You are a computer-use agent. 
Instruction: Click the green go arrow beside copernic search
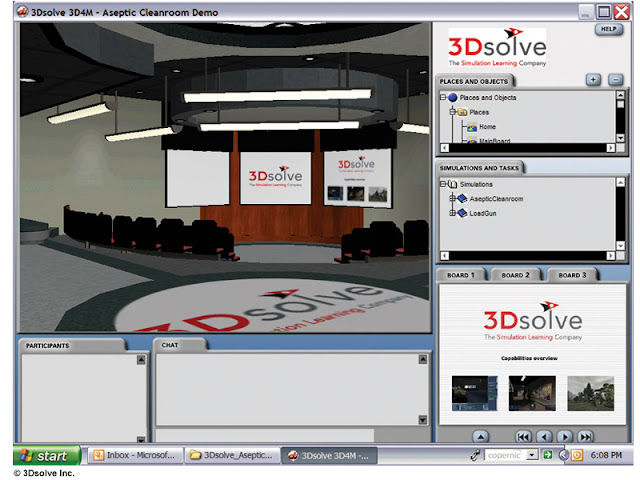[x=548, y=455]
